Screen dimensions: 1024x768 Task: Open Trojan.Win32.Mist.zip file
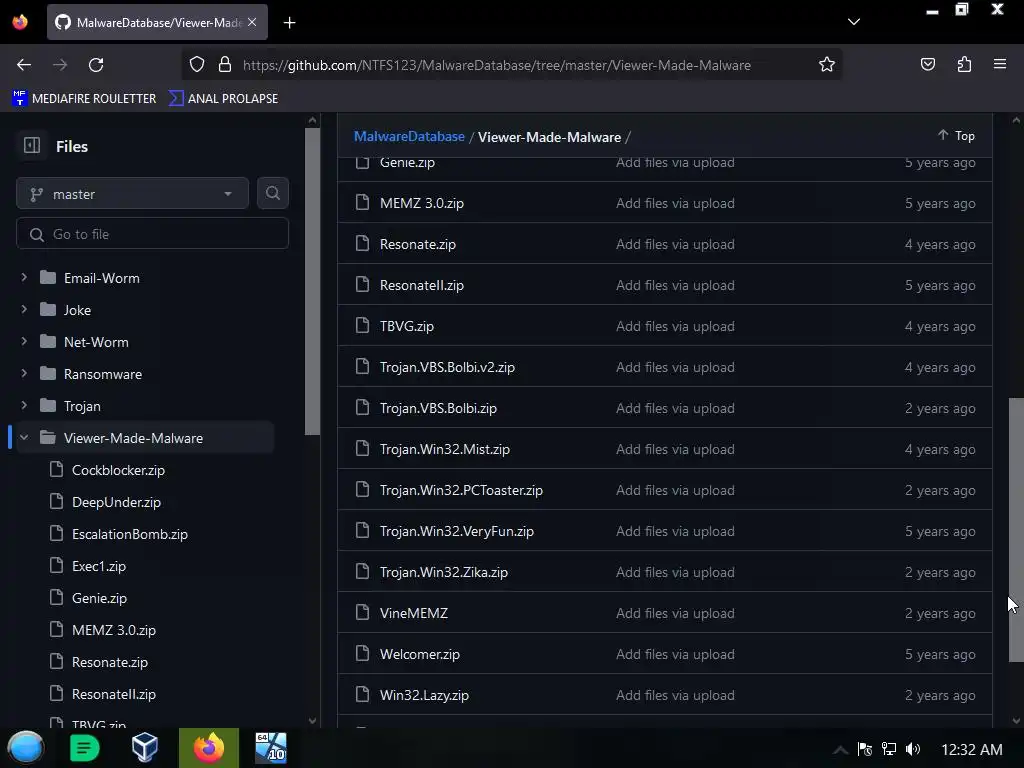(445, 449)
